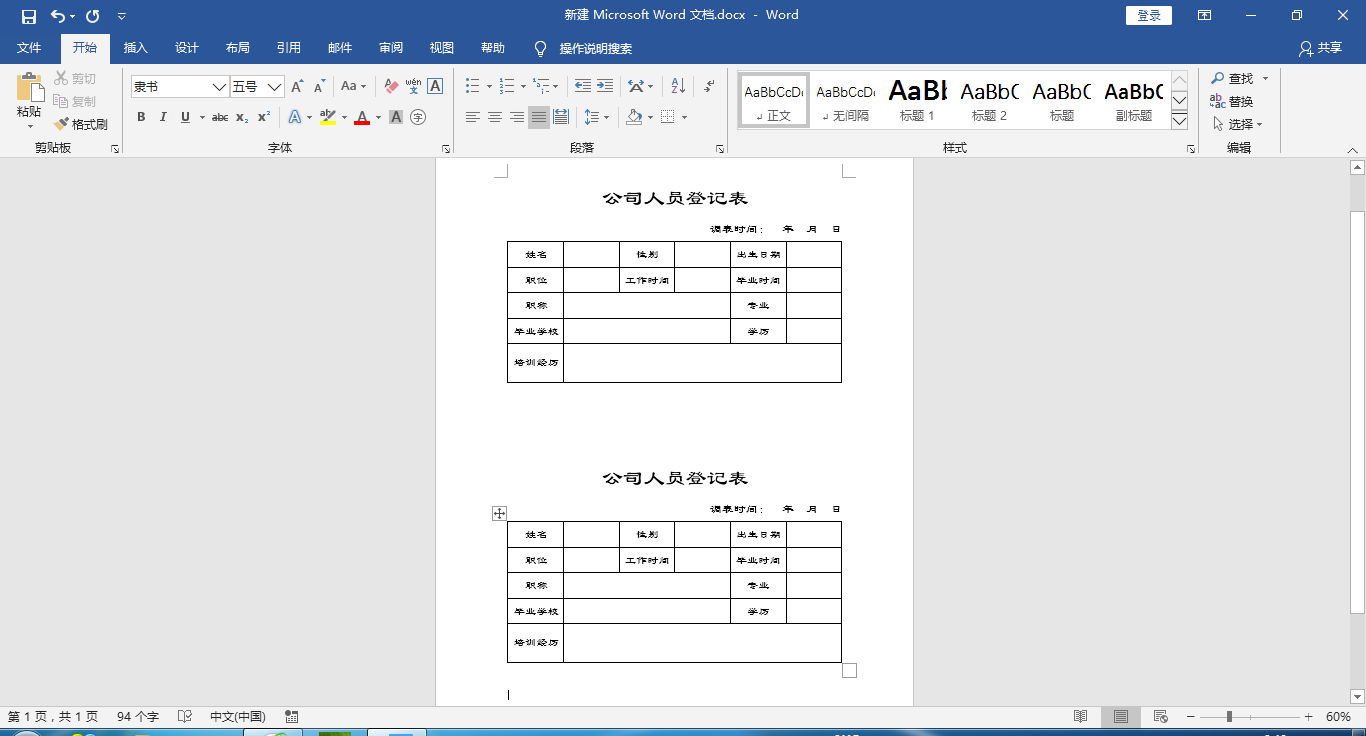Switch to the Review (审阅) tab
The image size is (1366, 736).
(x=391, y=48)
